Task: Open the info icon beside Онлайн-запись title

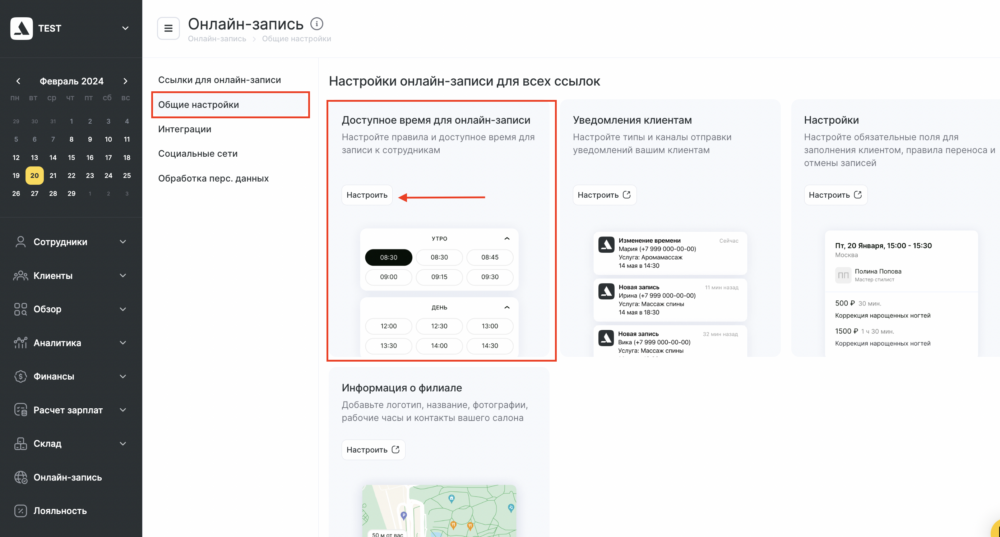Action: point(316,24)
